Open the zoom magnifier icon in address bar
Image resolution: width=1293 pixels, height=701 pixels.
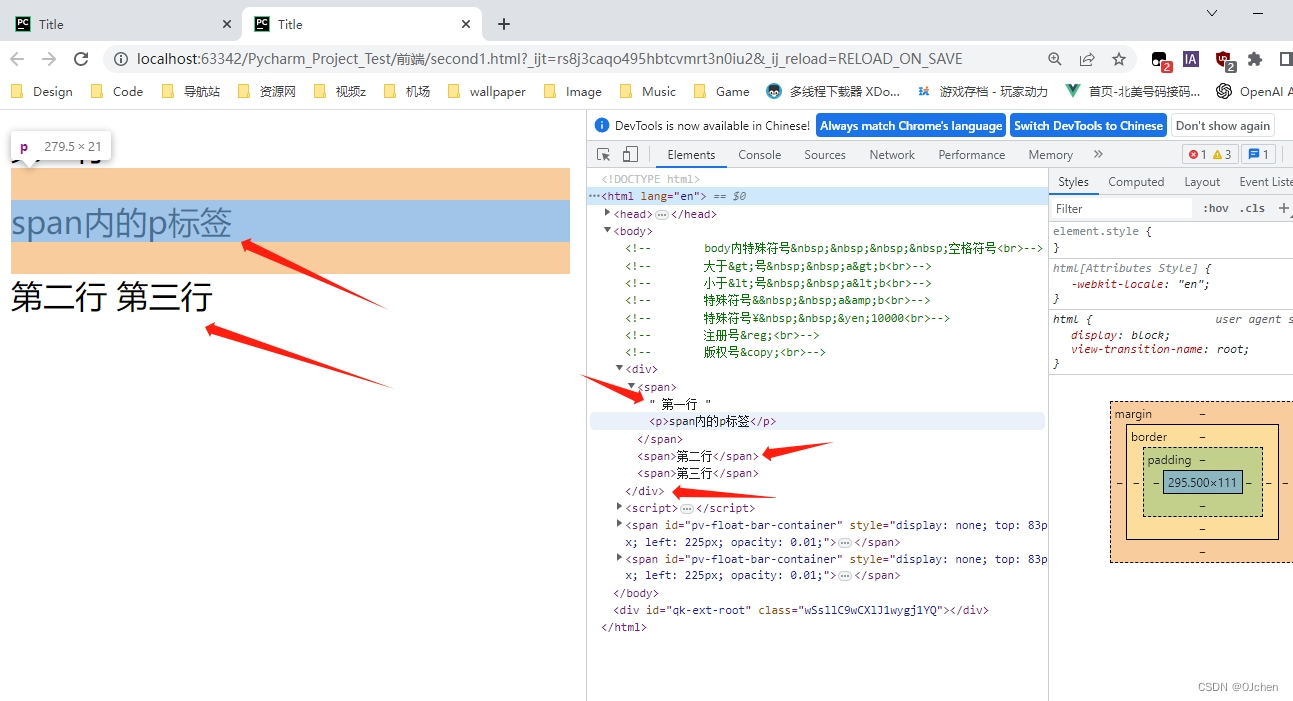pyautogui.click(x=1055, y=59)
